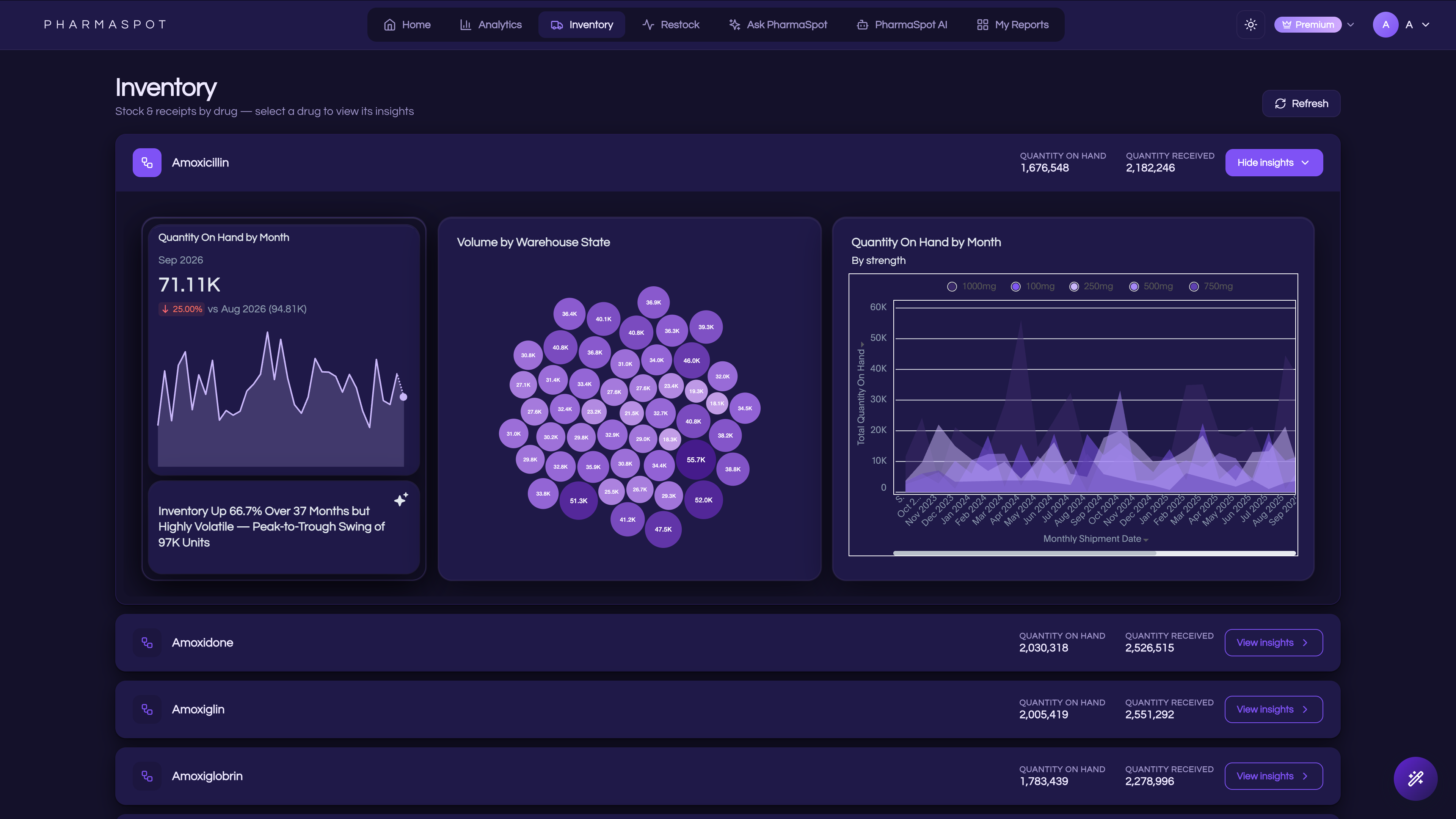Click the chart horizontal scrollbar

[1094, 553]
